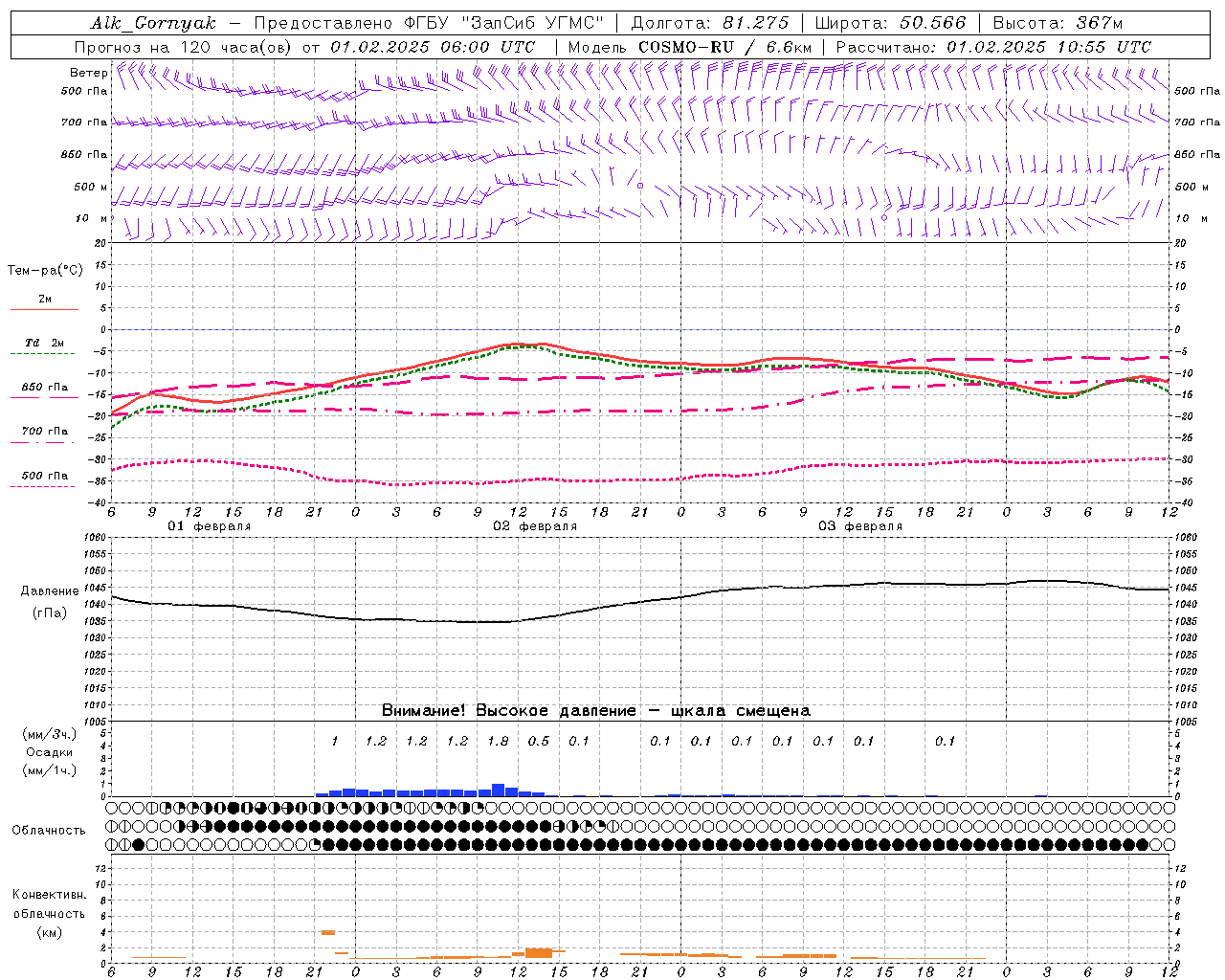Click the 01 февраля date label

pos(210,526)
